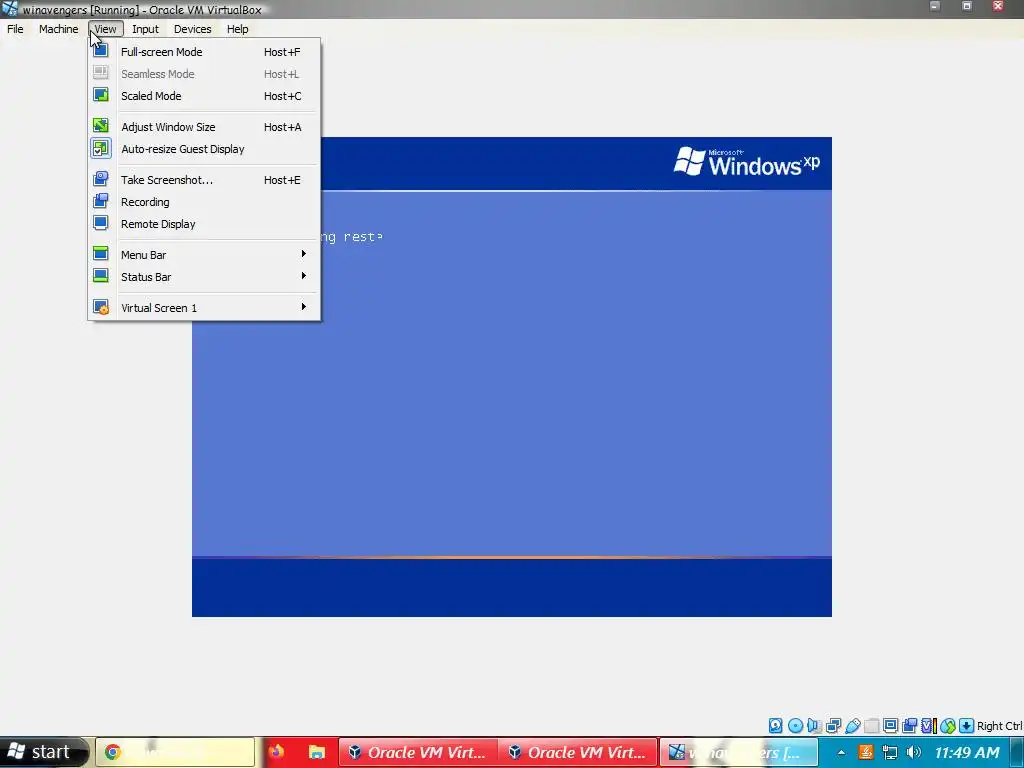Image resolution: width=1024 pixels, height=768 pixels.
Task: Expand the Virtual Screen 1 submenu
Action: pos(204,308)
